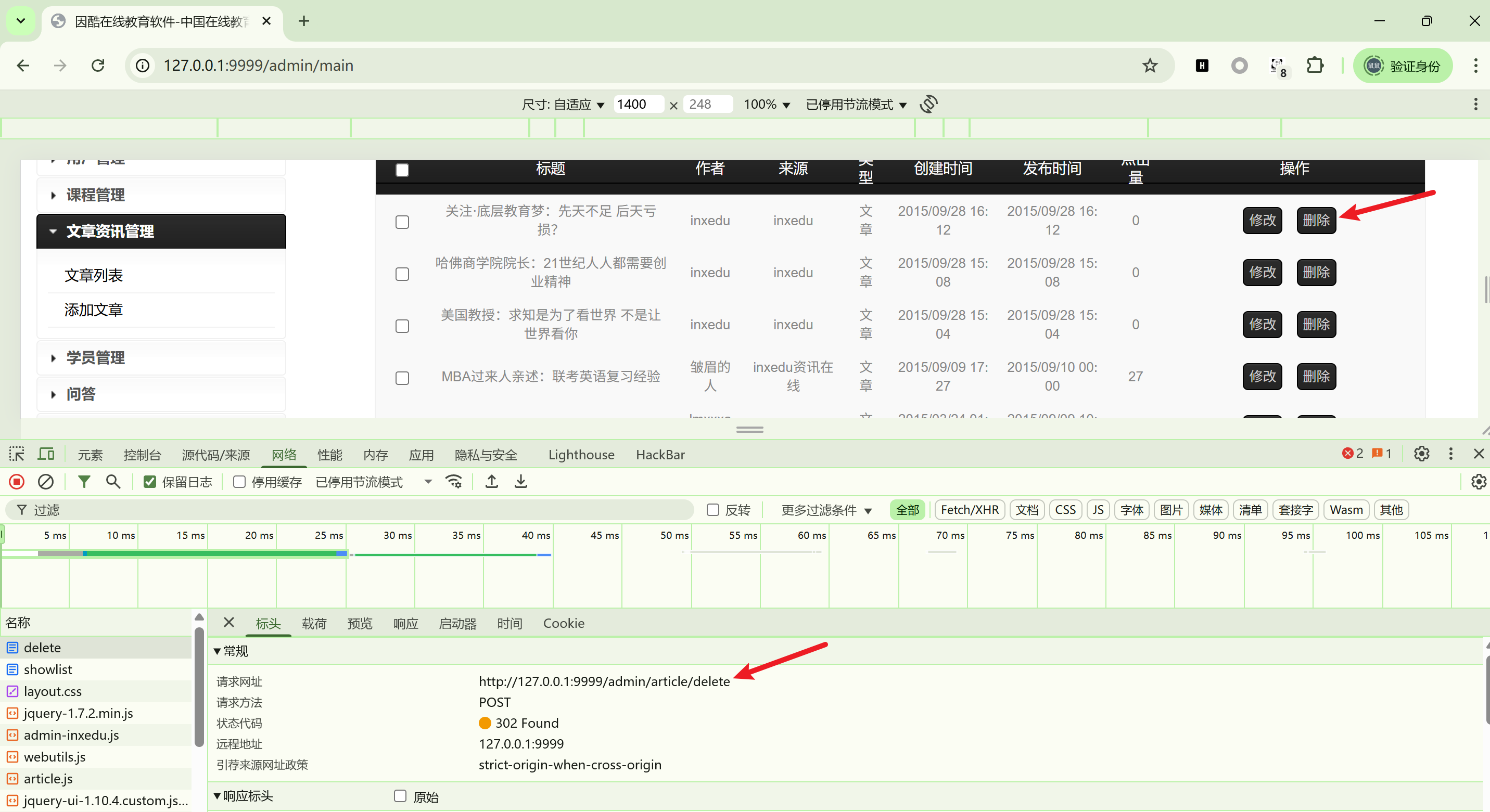Open the 响应 request detail tab
The height and width of the screenshot is (812, 1490).
tap(405, 624)
